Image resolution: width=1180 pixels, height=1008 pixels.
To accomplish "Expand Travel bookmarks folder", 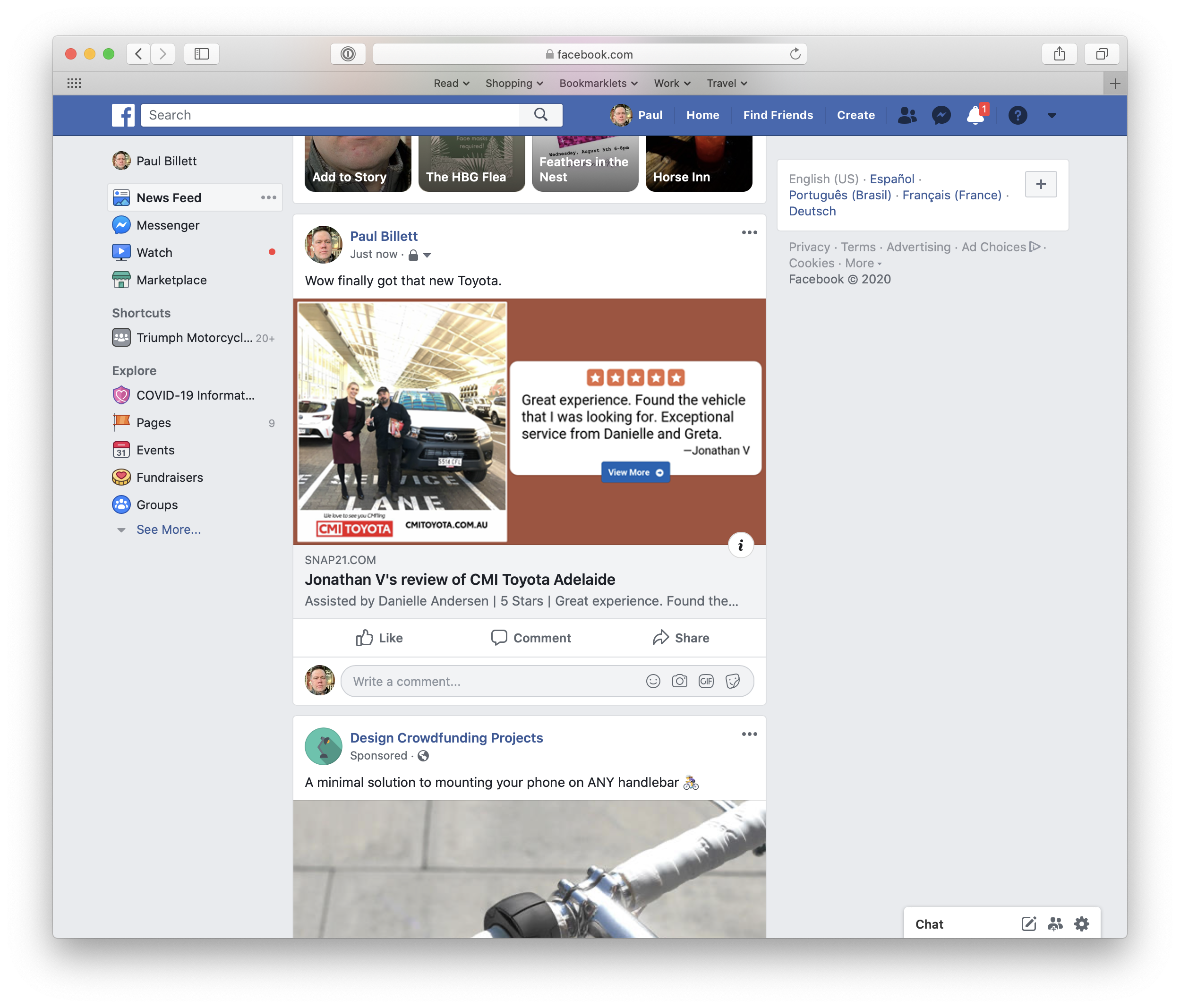I will [727, 83].
